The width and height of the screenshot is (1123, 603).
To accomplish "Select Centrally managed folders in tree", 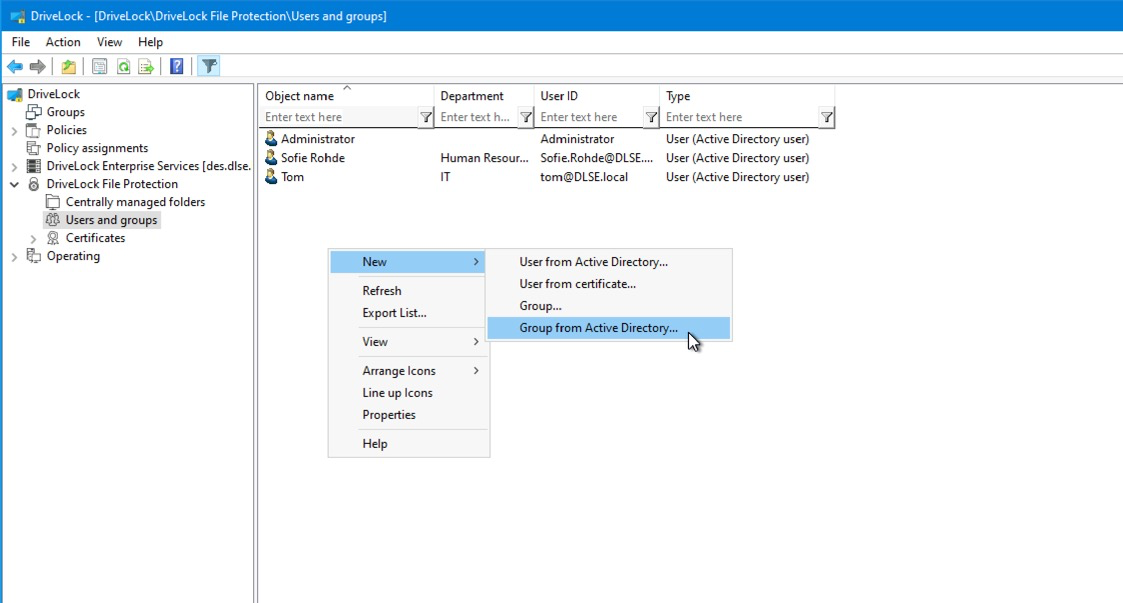I will [x=135, y=202].
